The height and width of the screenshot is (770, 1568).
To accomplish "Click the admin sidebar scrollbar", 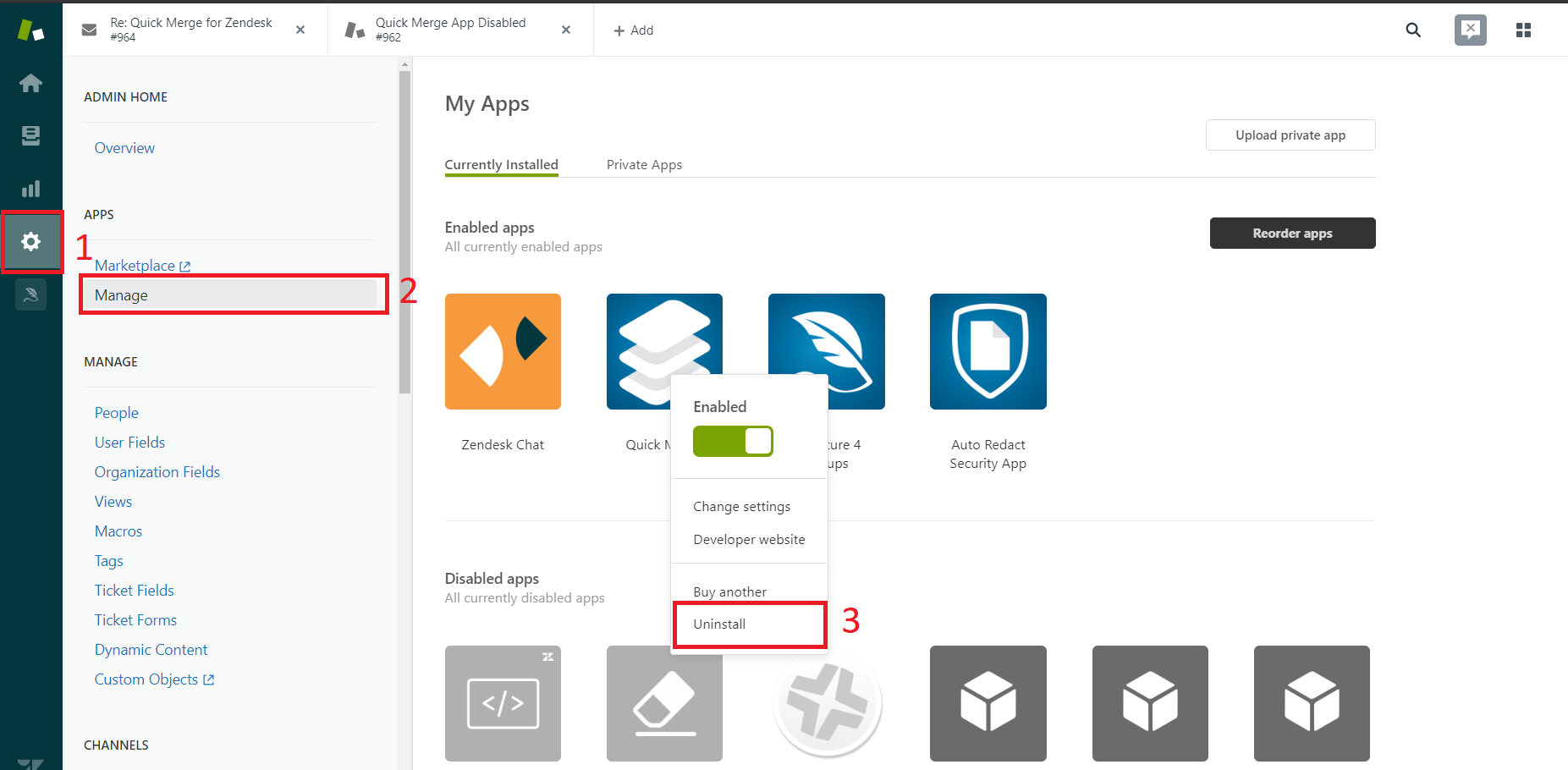I will pos(405,232).
